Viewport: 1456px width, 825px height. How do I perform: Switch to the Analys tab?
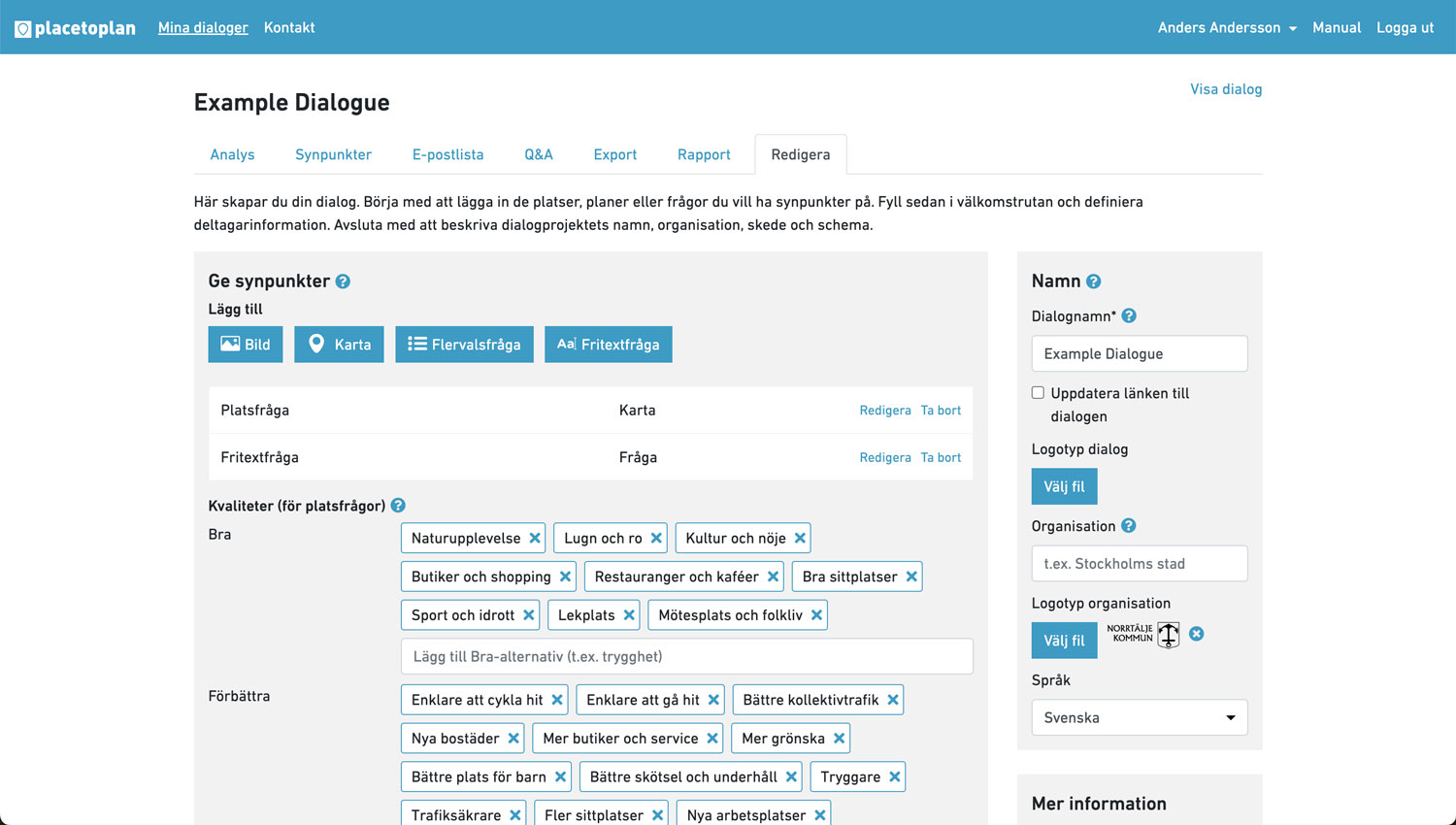click(232, 155)
